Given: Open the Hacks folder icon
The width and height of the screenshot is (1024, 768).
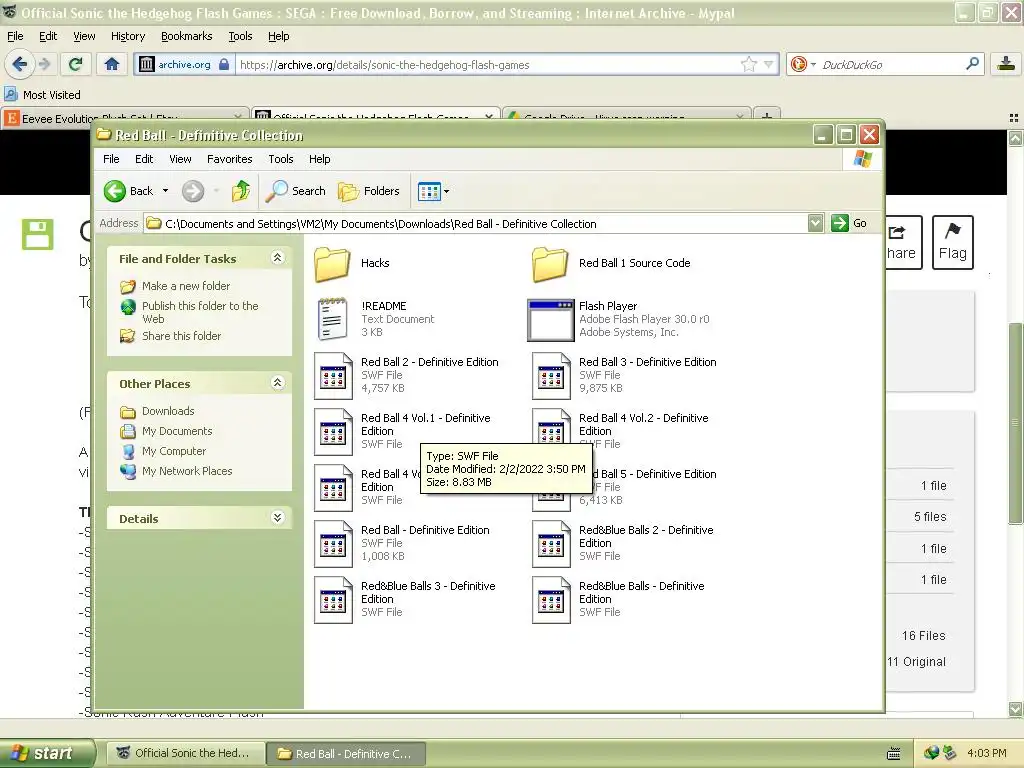Looking at the screenshot, I should tap(332, 264).
